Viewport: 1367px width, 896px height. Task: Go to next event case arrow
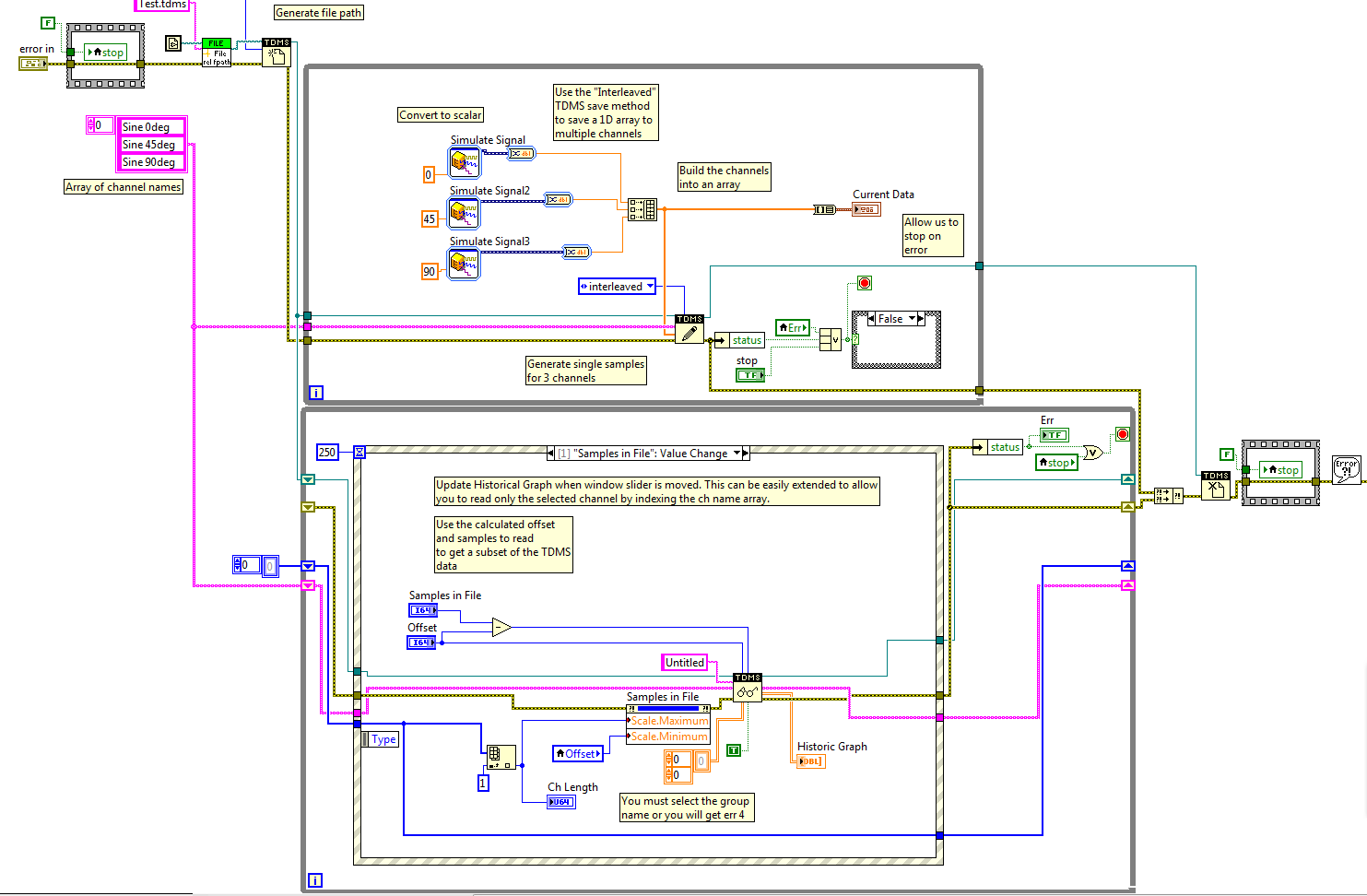[746, 453]
